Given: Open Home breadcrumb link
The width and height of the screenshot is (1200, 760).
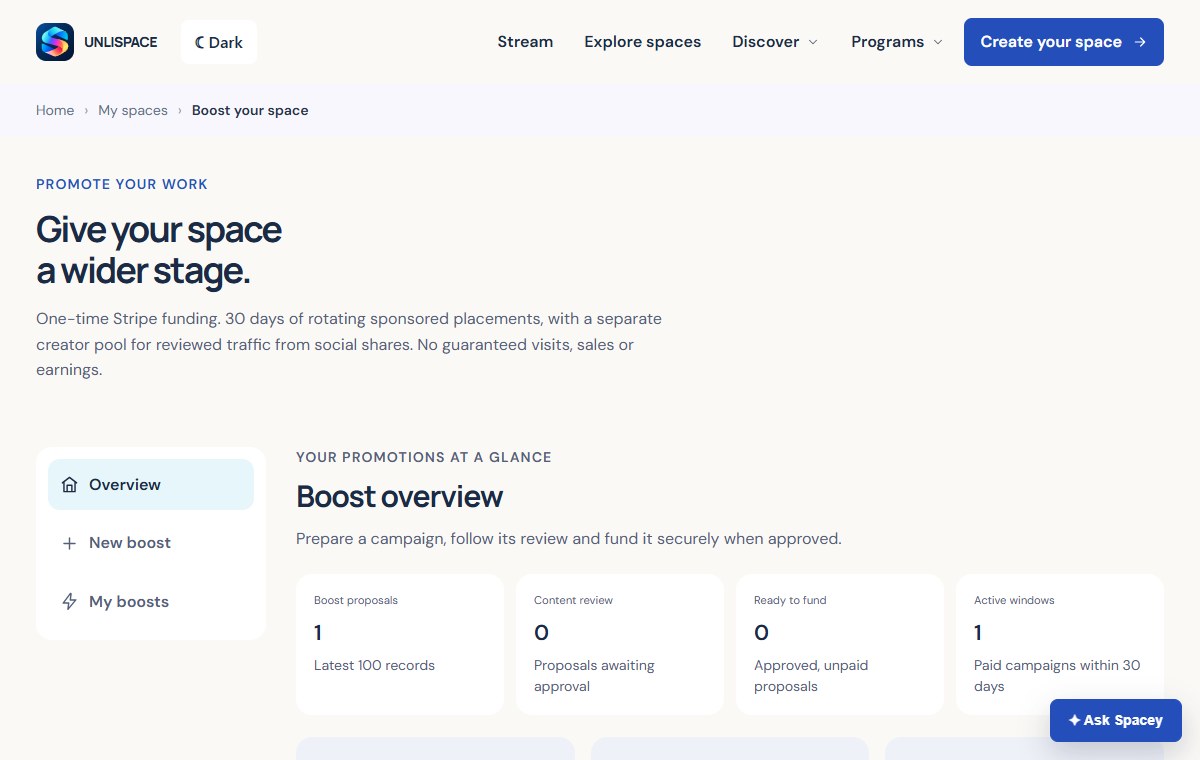Looking at the screenshot, I should 55,110.
